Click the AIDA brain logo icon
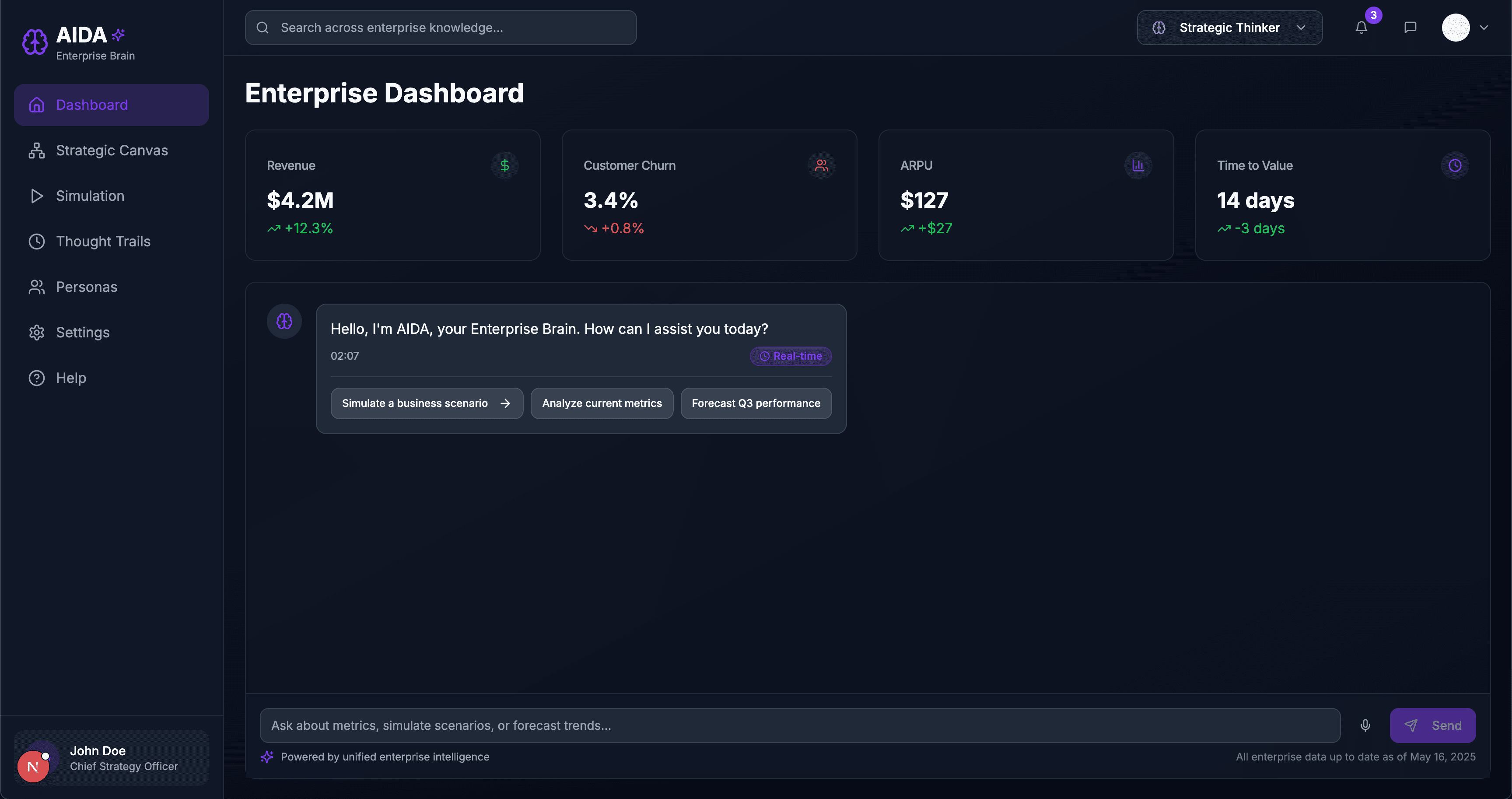The image size is (1512, 799). pyautogui.click(x=35, y=42)
